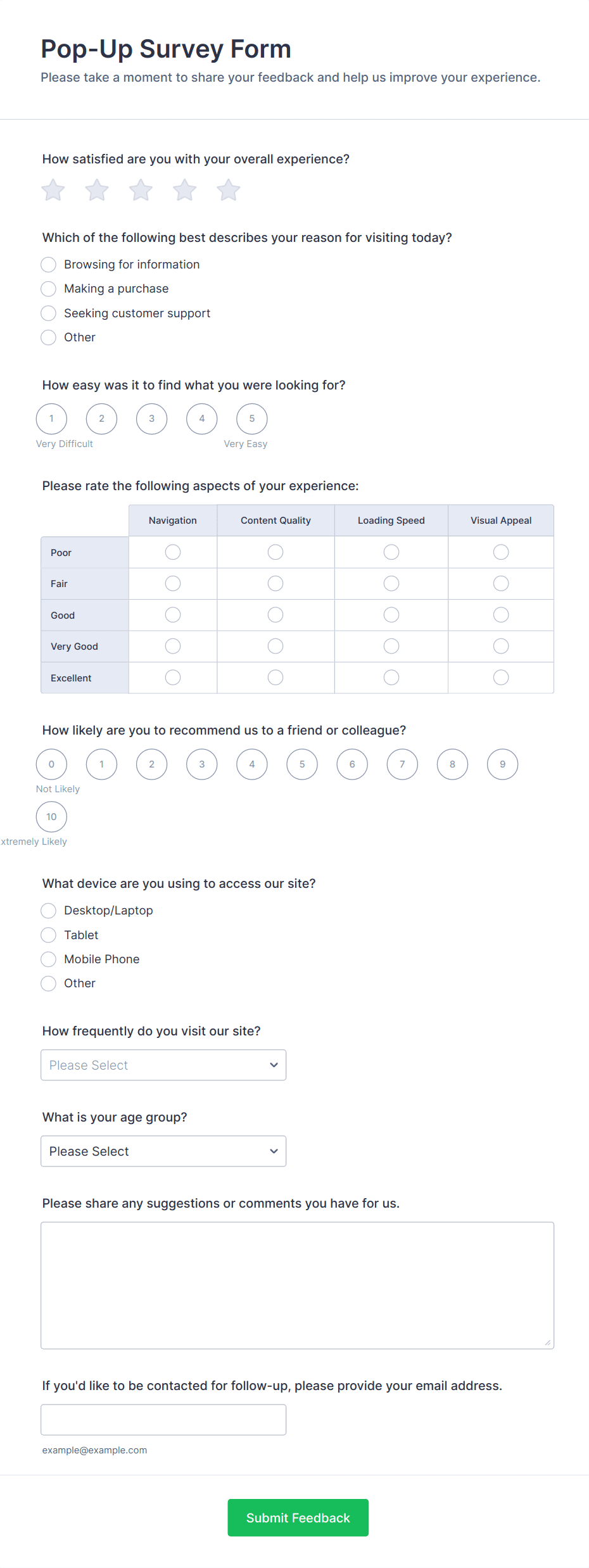Select the second satisfaction star

tap(97, 190)
